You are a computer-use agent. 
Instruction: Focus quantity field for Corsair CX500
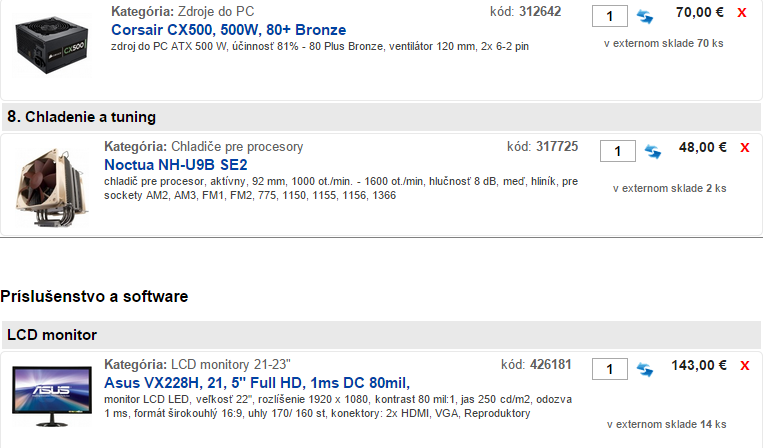tap(610, 16)
